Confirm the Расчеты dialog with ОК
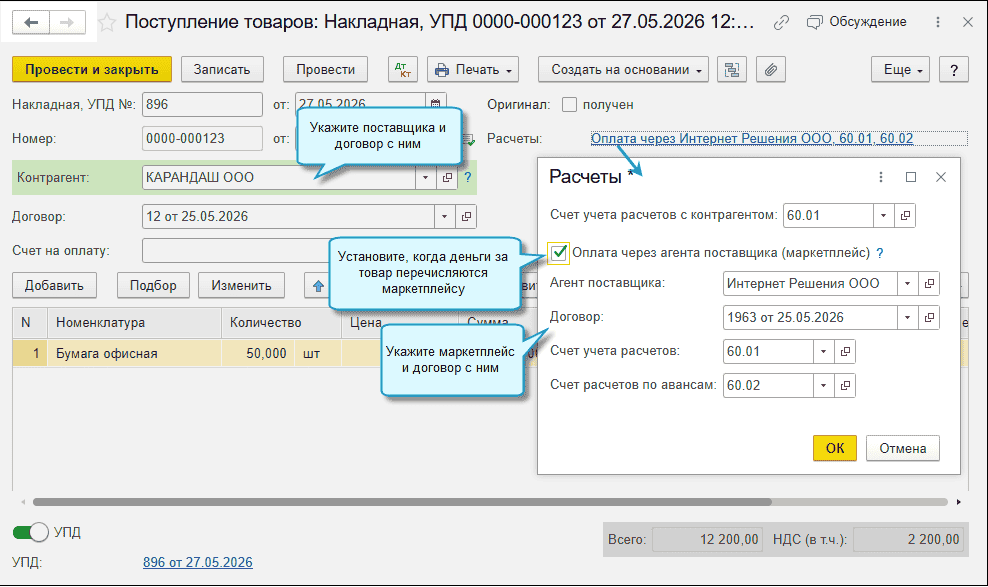 point(835,448)
